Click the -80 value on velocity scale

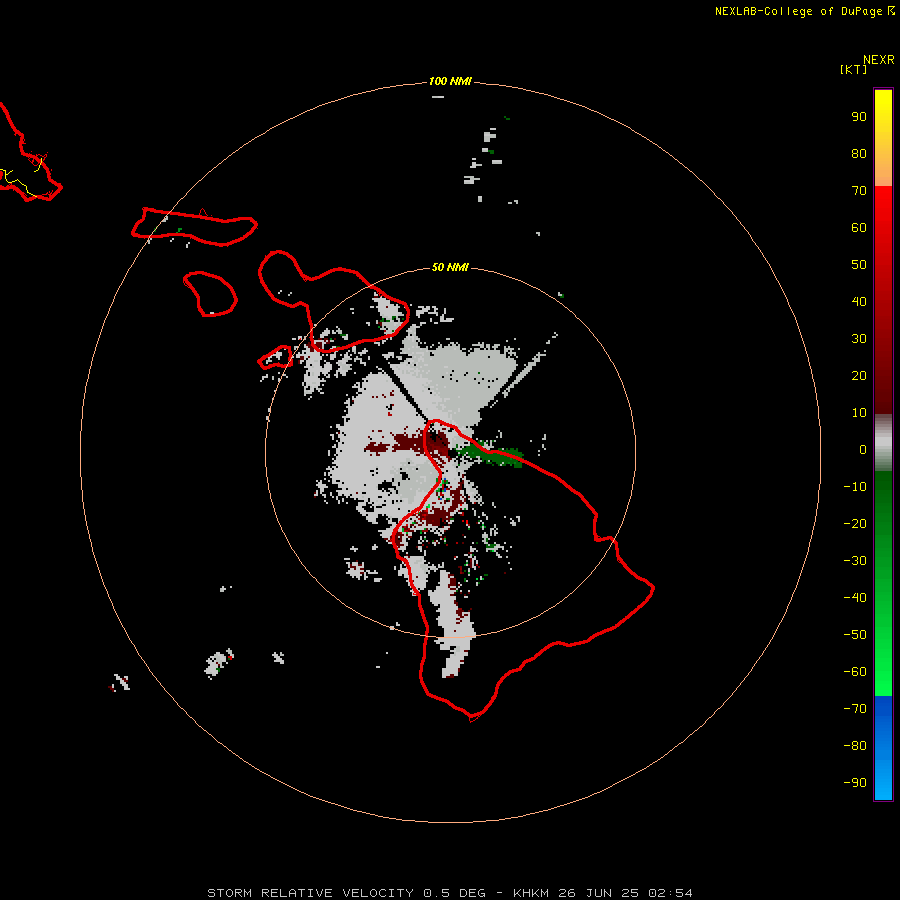click(x=855, y=746)
